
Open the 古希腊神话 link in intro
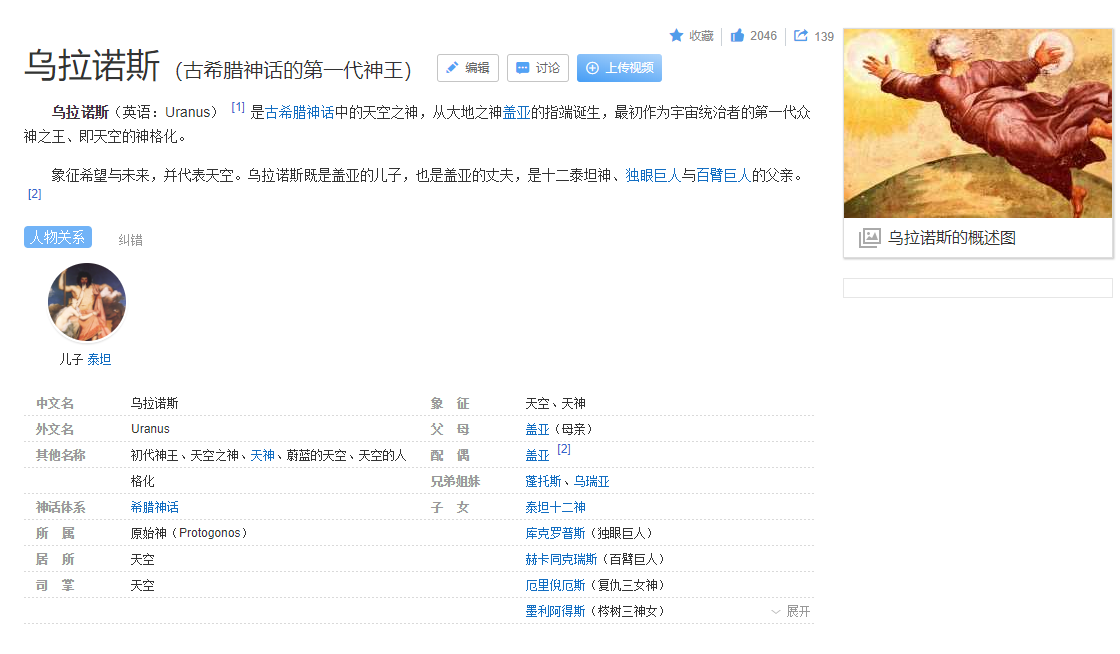point(300,112)
